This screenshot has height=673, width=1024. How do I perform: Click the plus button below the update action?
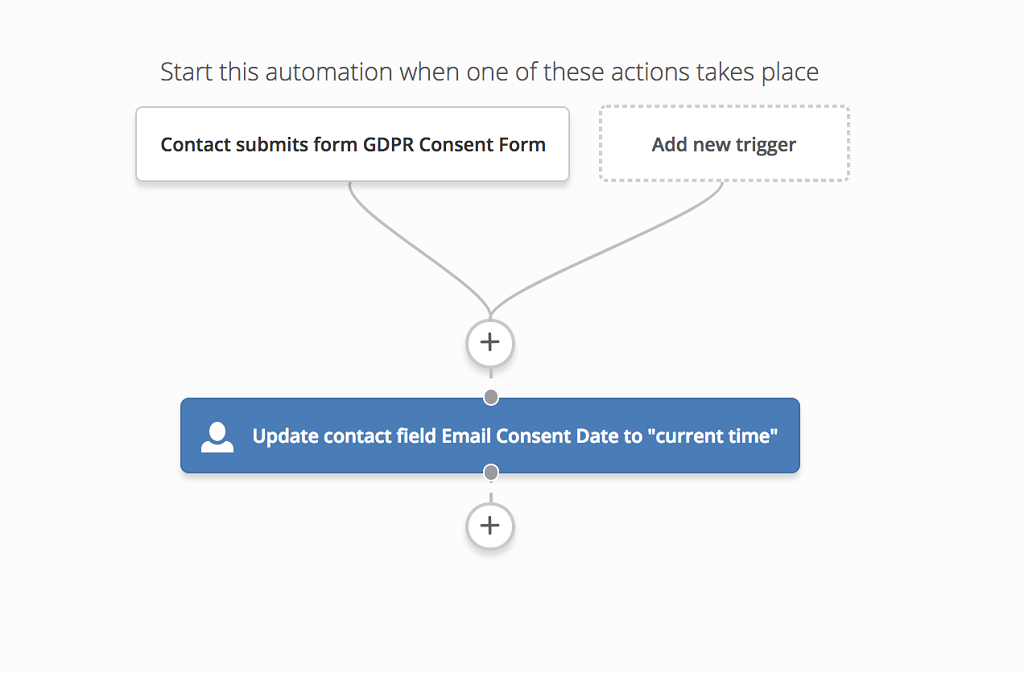click(x=490, y=526)
